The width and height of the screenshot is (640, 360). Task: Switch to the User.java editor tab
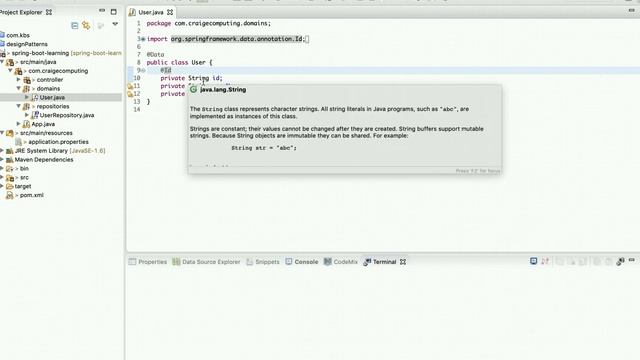tap(151, 12)
